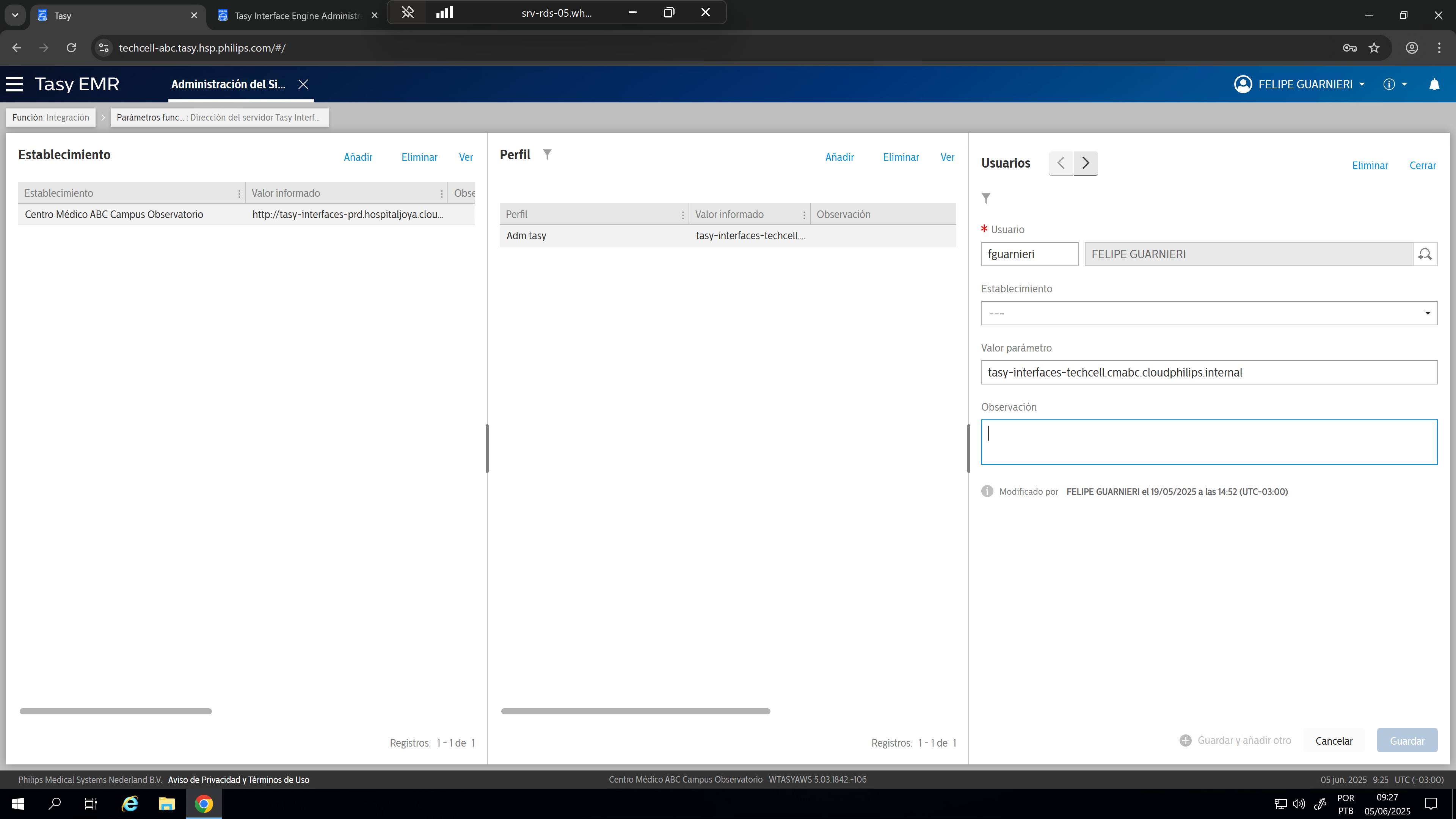Image resolution: width=1456 pixels, height=819 pixels.
Task: Click the Guardar button
Action: [x=1407, y=741]
